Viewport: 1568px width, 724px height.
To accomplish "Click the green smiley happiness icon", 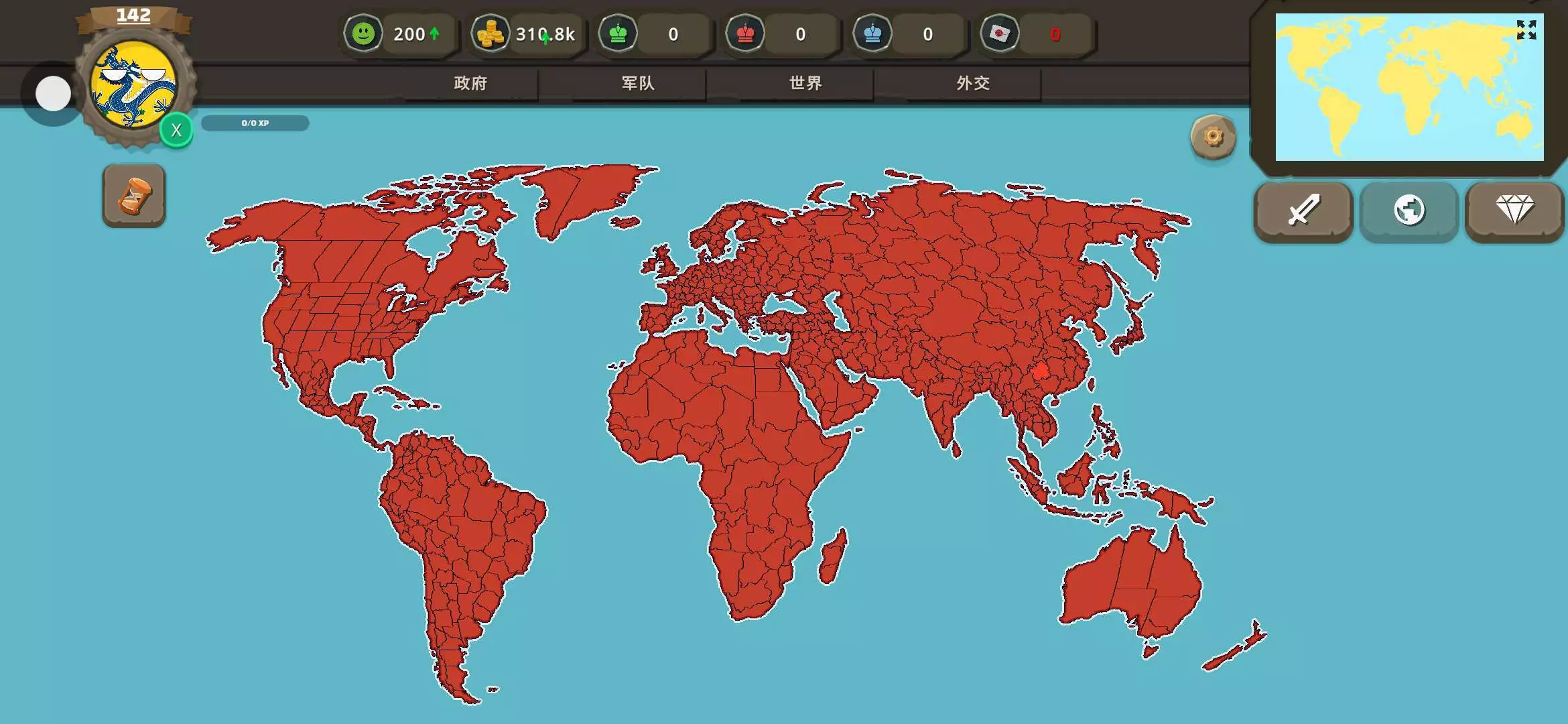I will coord(363,34).
